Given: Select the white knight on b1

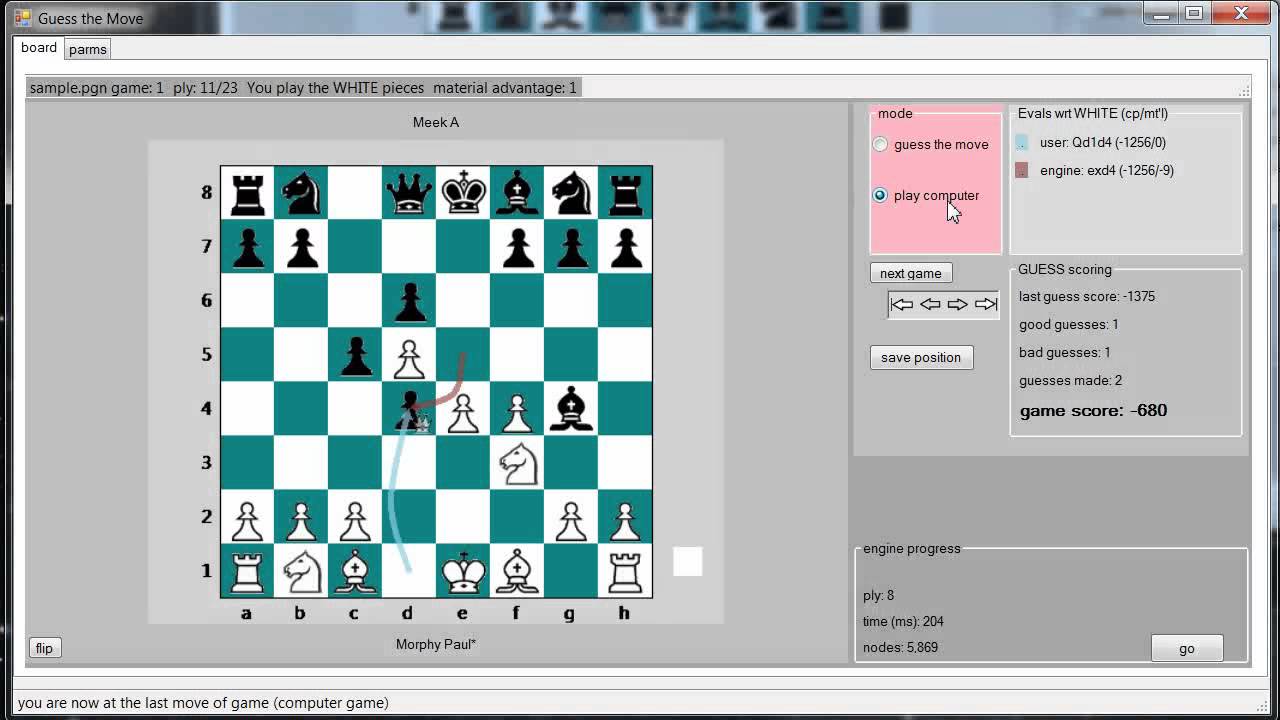Looking at the screenshot, I should pos(301,570).
